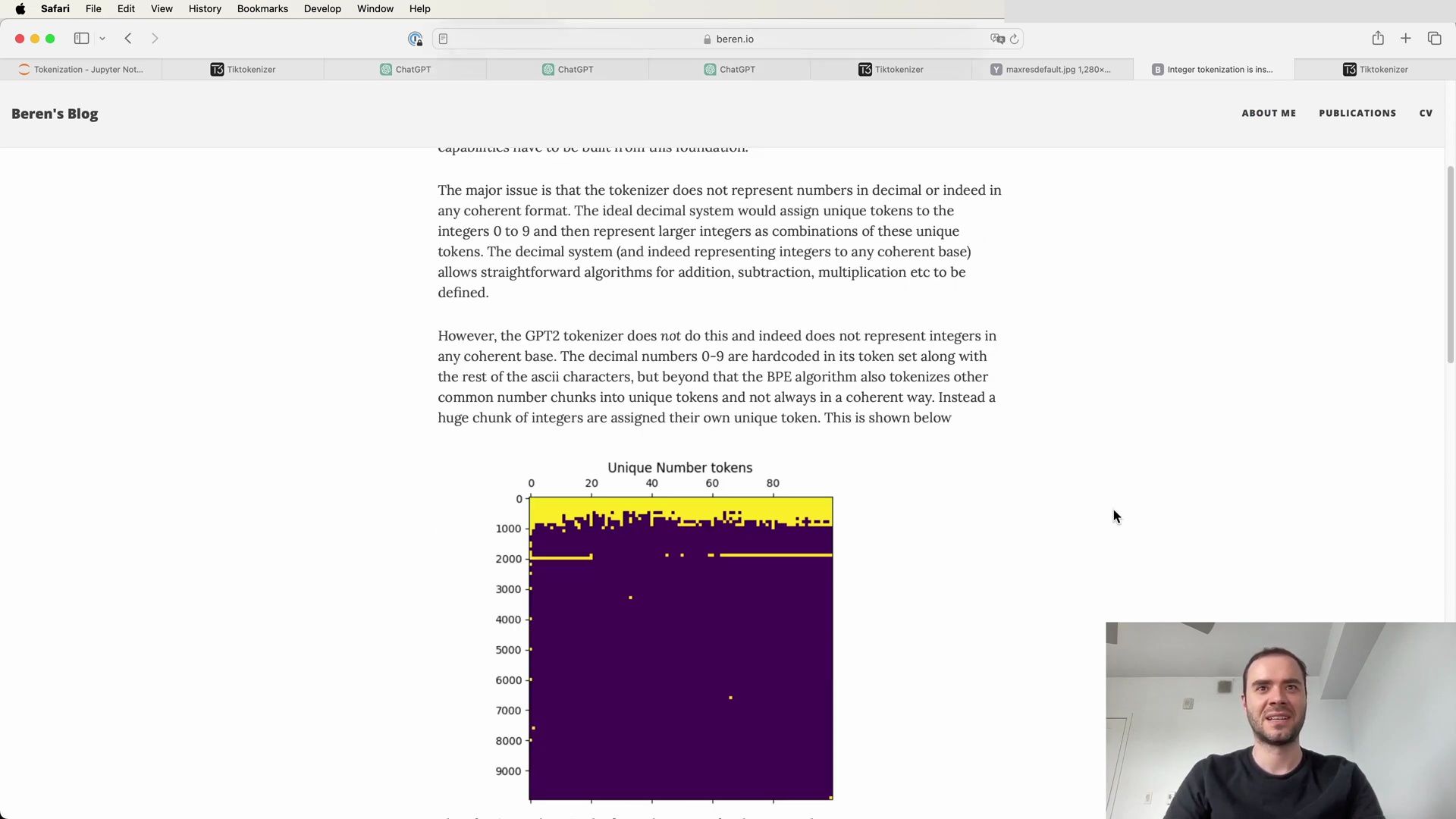Go to Beren's Blog home link

(55, 114)
